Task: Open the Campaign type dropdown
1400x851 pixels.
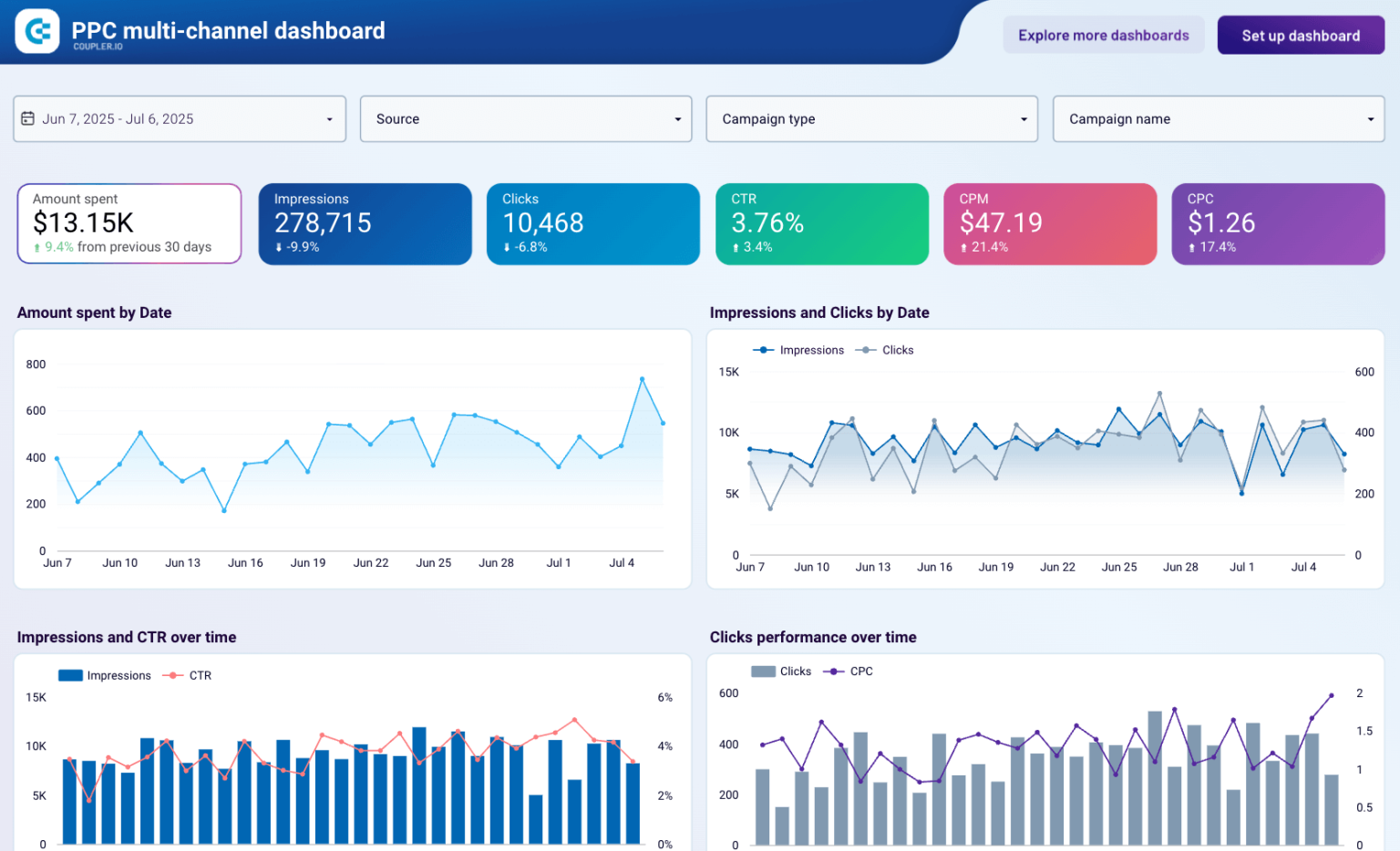Action: coord(871,118)
